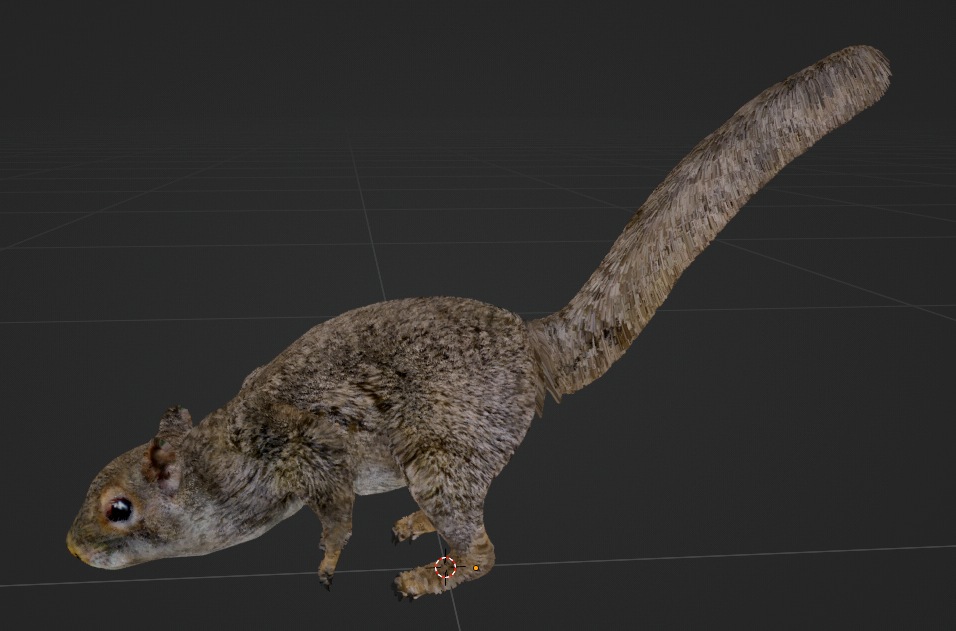
Task: Click the orange object origin dot
Action: 476,568
